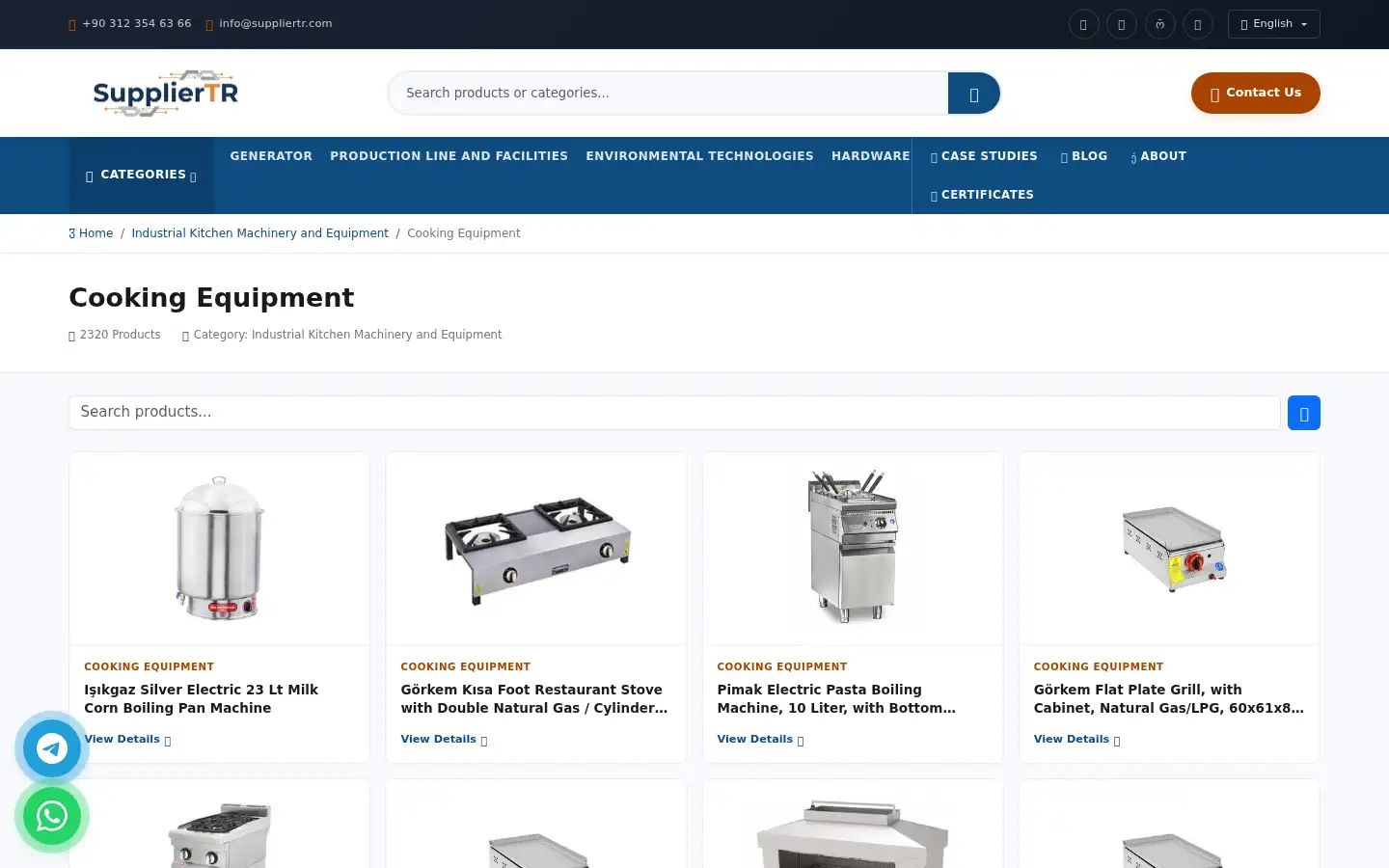Open the Görkem Double Restaurant Stove image
This screenshot has width=1389, height=868.
tap(536, 549)
